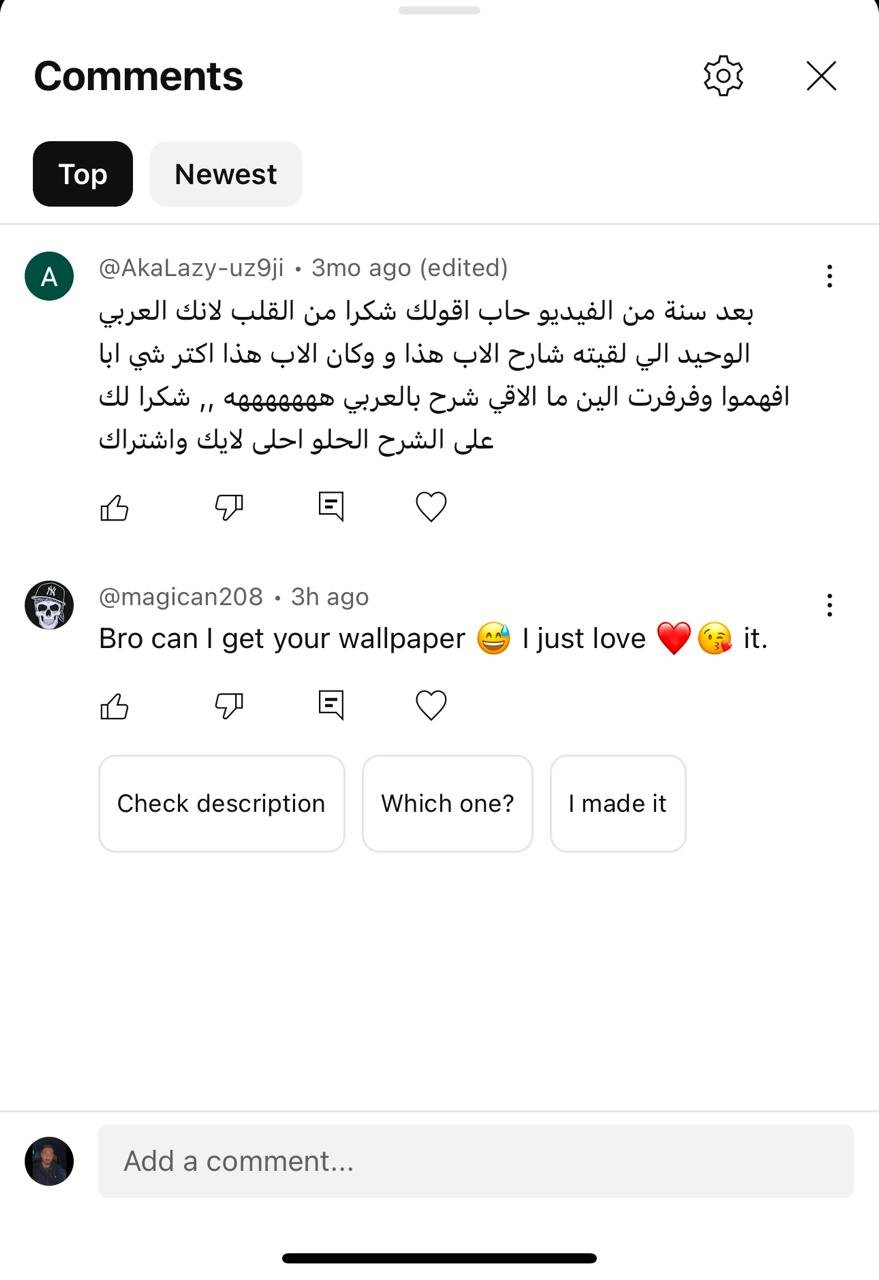Choose the "Check description" suggested reply
This screenshot has width=879, height=1280.
point(221,803)
